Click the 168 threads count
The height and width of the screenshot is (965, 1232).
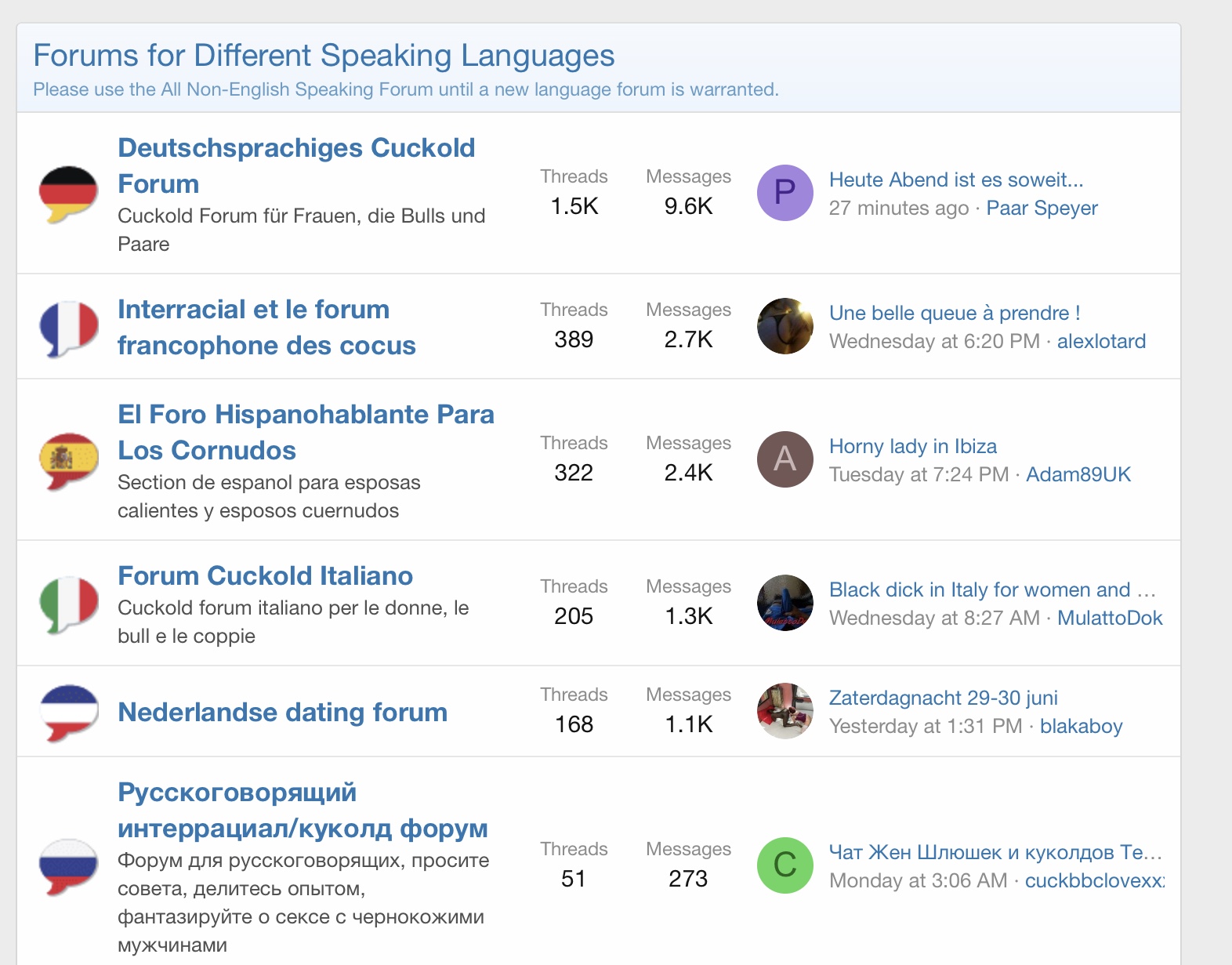574,724
